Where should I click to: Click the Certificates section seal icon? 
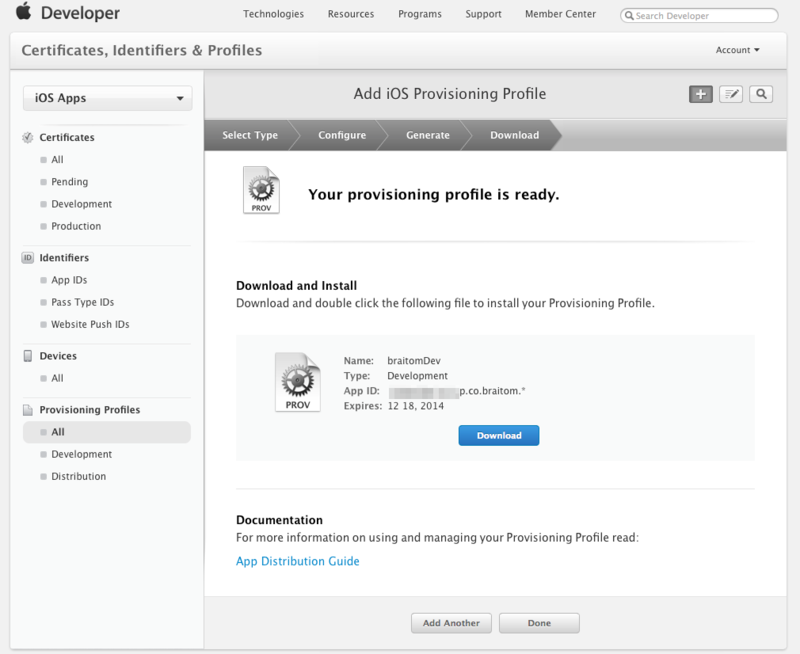(28, 137)
